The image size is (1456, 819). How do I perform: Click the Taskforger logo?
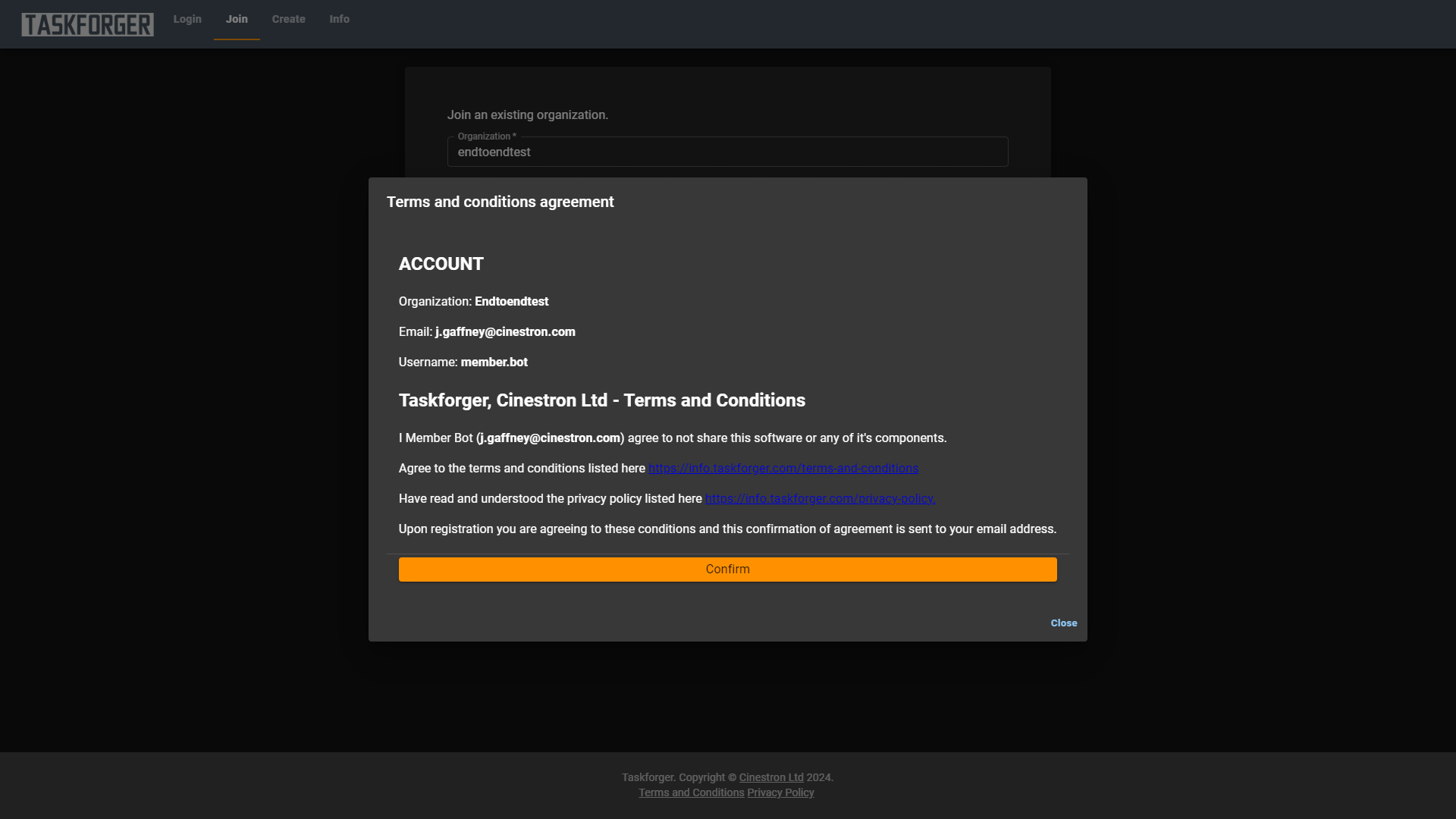click(87, 24)
